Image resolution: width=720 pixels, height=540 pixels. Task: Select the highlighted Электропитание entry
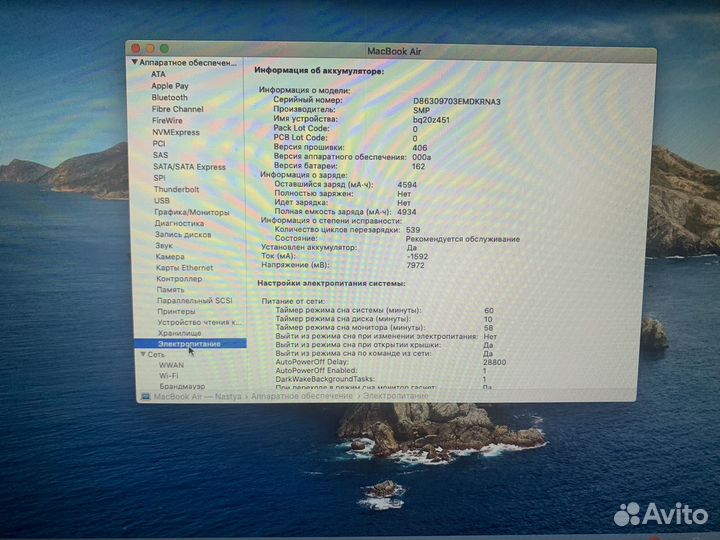point(190,343)
